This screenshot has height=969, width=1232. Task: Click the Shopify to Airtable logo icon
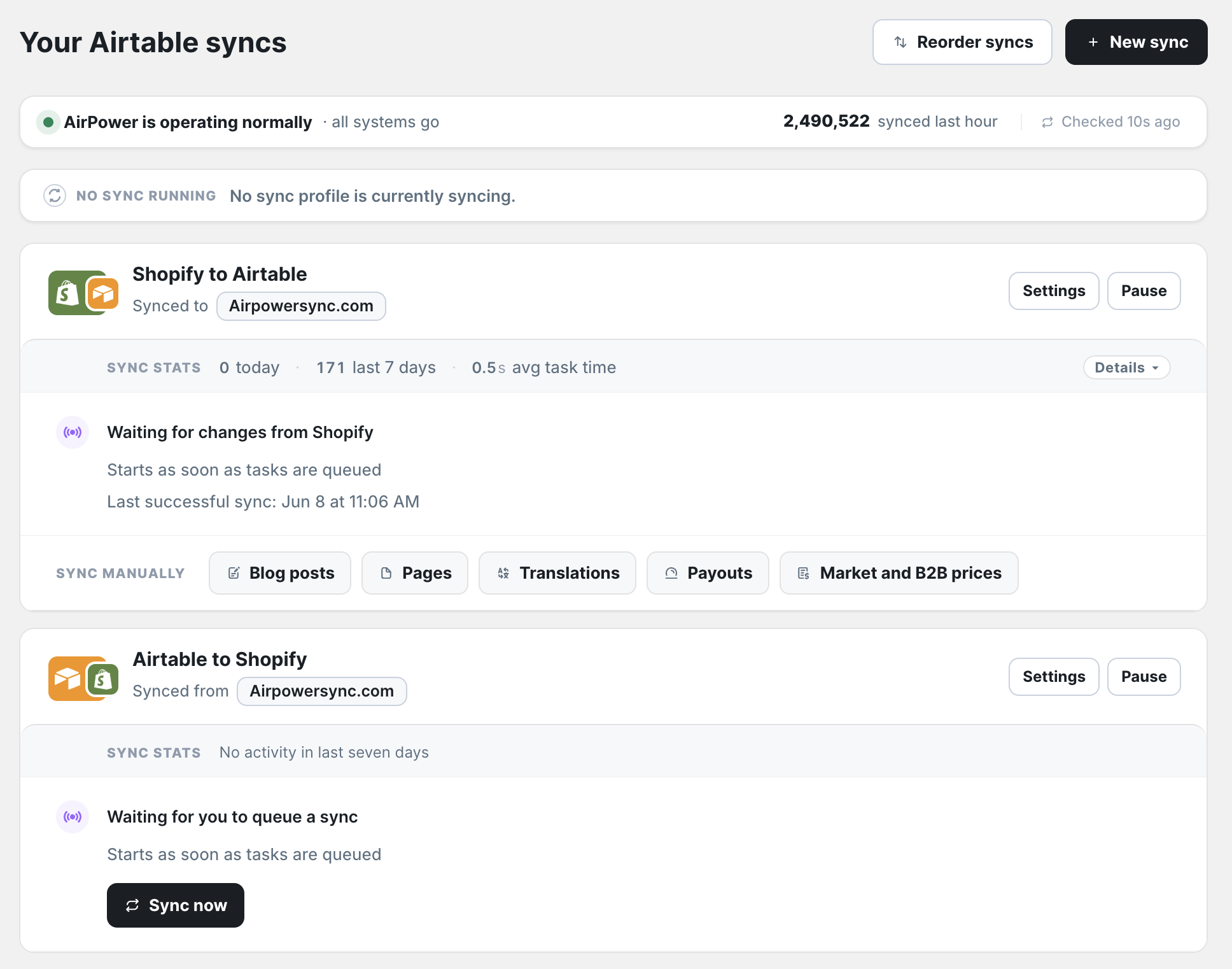[x=83, y=292]
